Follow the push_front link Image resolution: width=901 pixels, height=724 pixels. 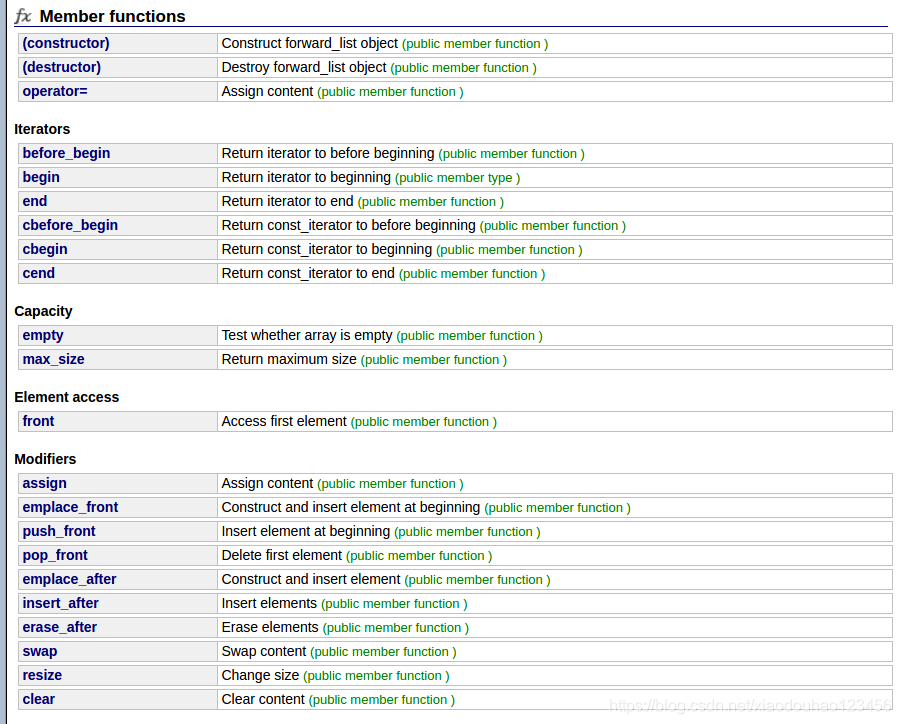coord(59,532)
